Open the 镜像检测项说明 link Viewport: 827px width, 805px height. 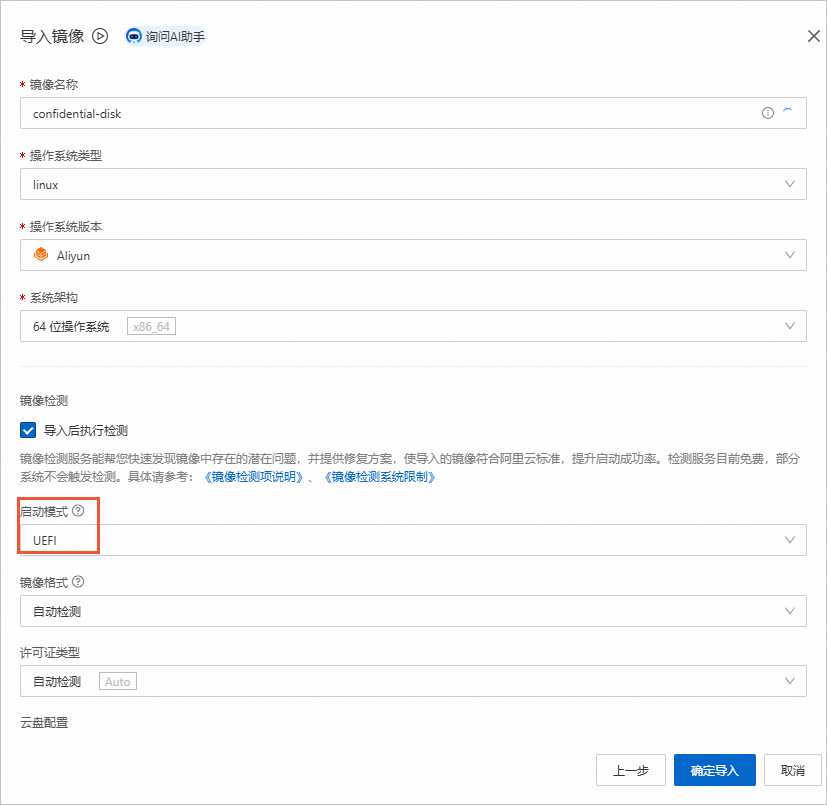coord(254,477)
